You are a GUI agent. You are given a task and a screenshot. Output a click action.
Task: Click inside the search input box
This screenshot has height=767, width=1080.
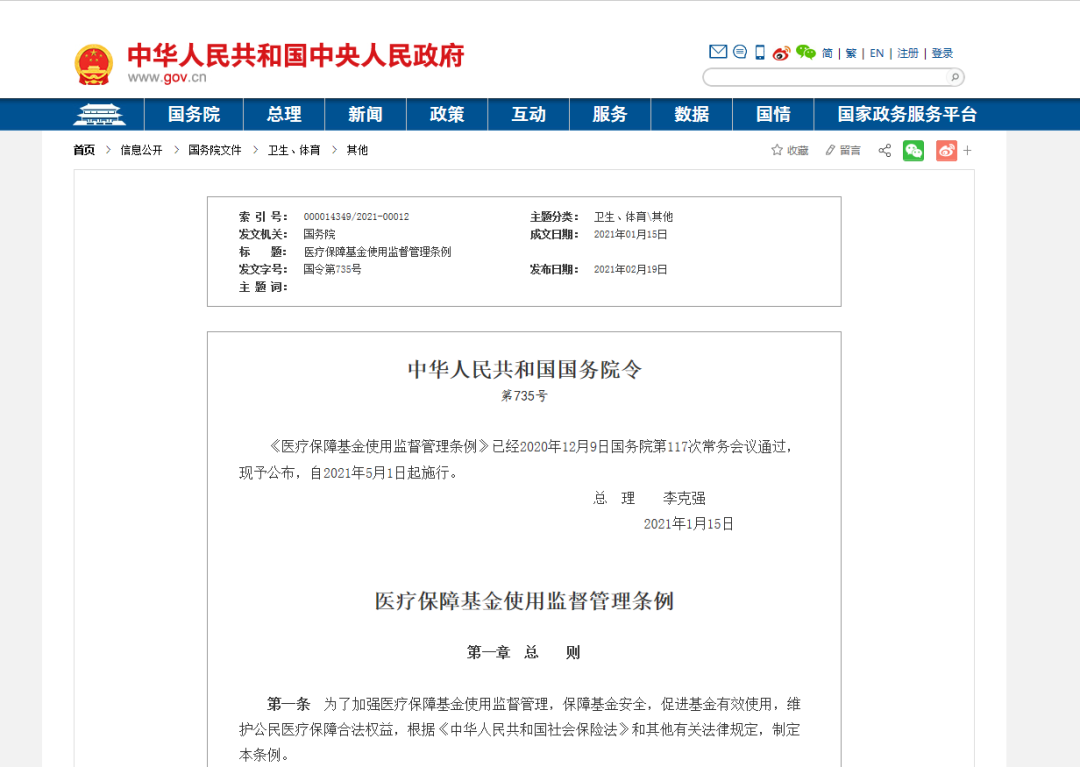tap(820, 77)
